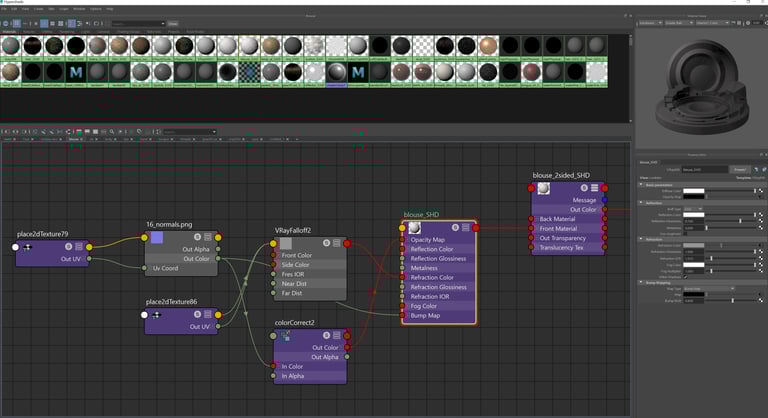768x418 pixels.
Task: Click view-mode lines icon on blouse_2sided_SHD node
Action: coord(594,188)
